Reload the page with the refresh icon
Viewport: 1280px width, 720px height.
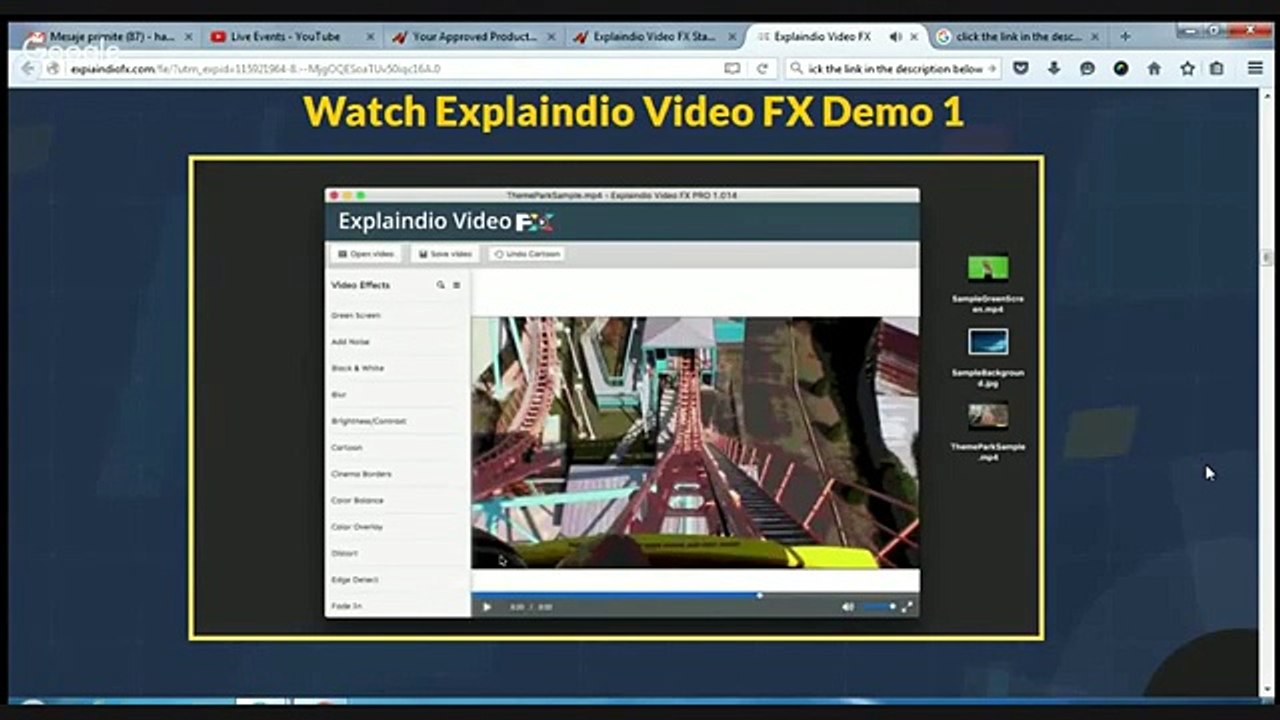pyautogui.click(x=762, y=69)
